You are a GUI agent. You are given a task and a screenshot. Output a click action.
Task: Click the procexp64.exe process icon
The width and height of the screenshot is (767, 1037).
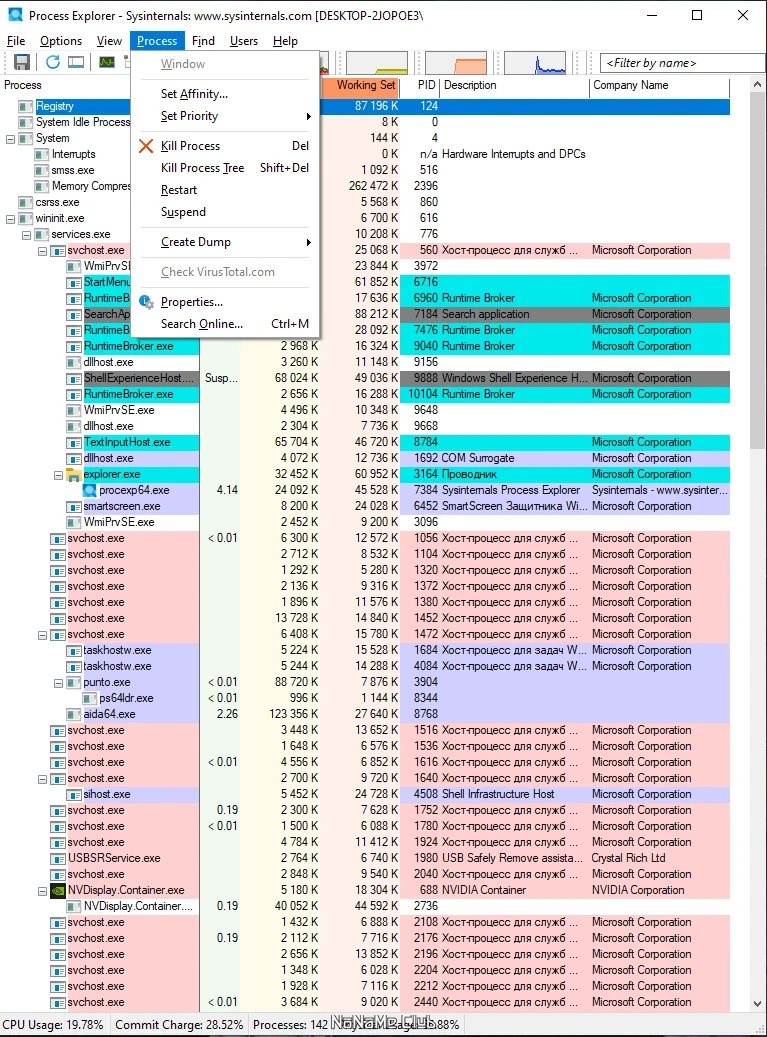90,490
